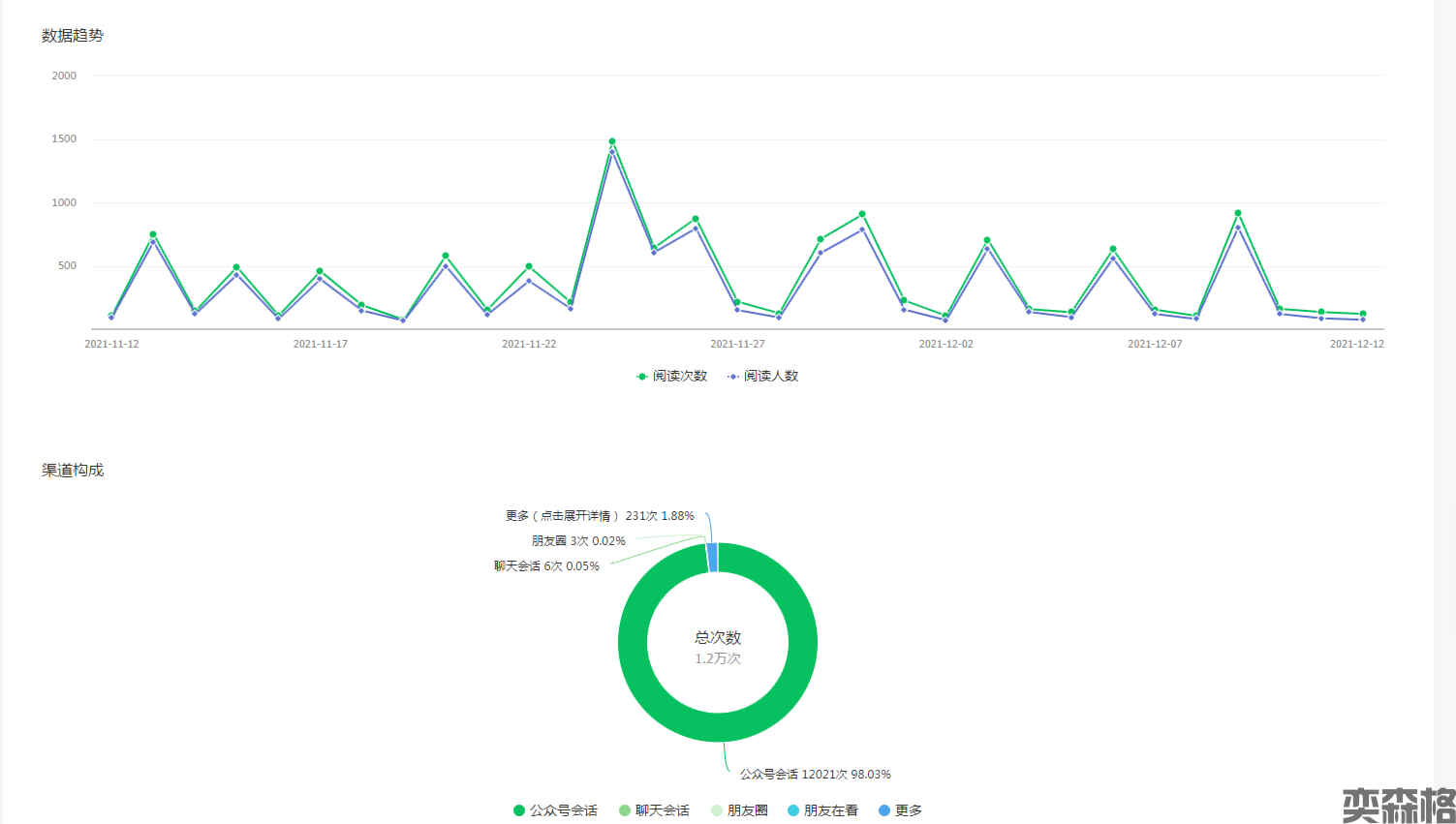Click the 渠道构成 section heading
1456x824 pixels.
(x=73, y=471)
